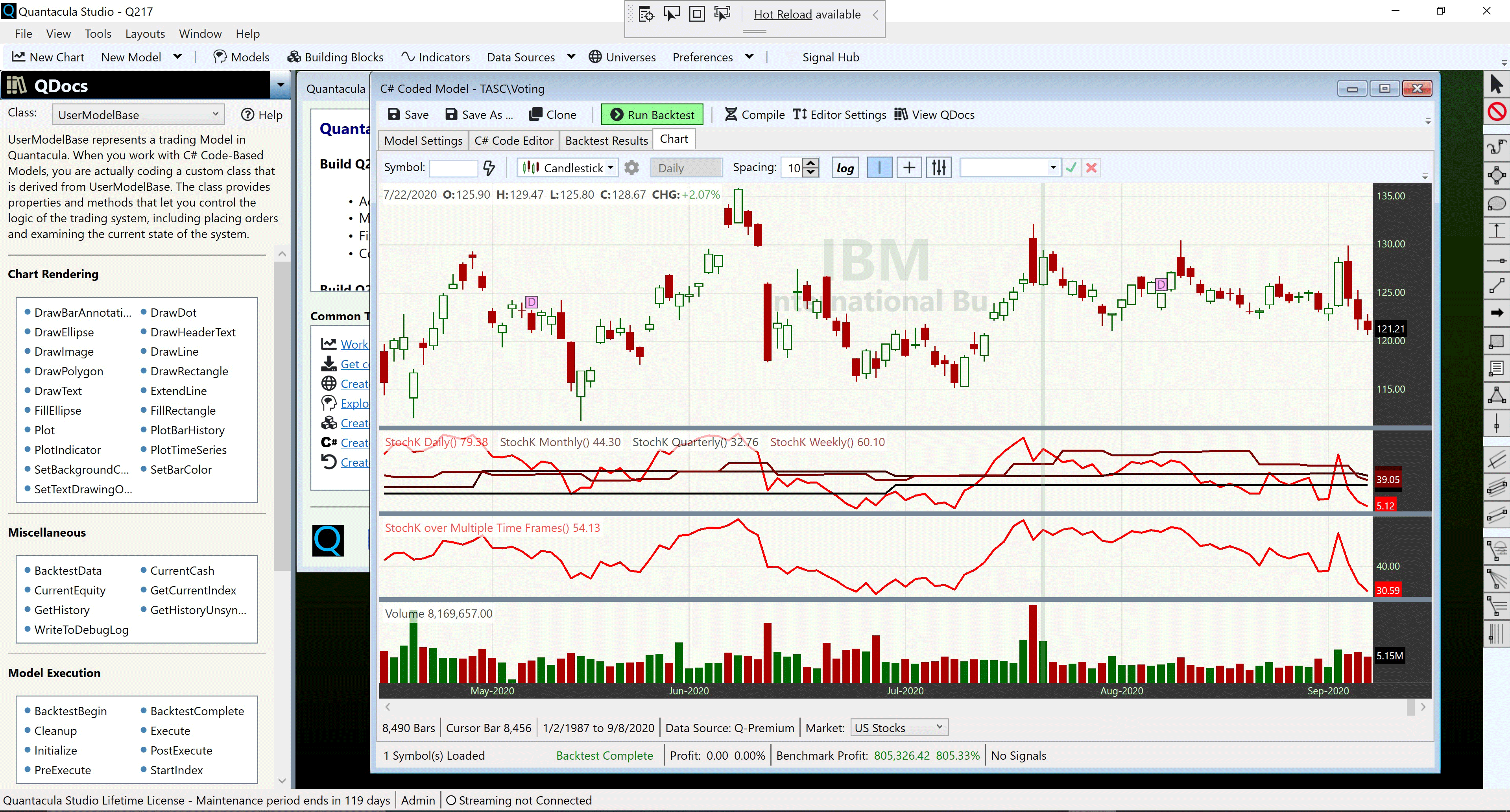The width and height of the screenshot is (1510, 812).
Task: Open PlotIndicator documentation link
Action: [67, 450]
